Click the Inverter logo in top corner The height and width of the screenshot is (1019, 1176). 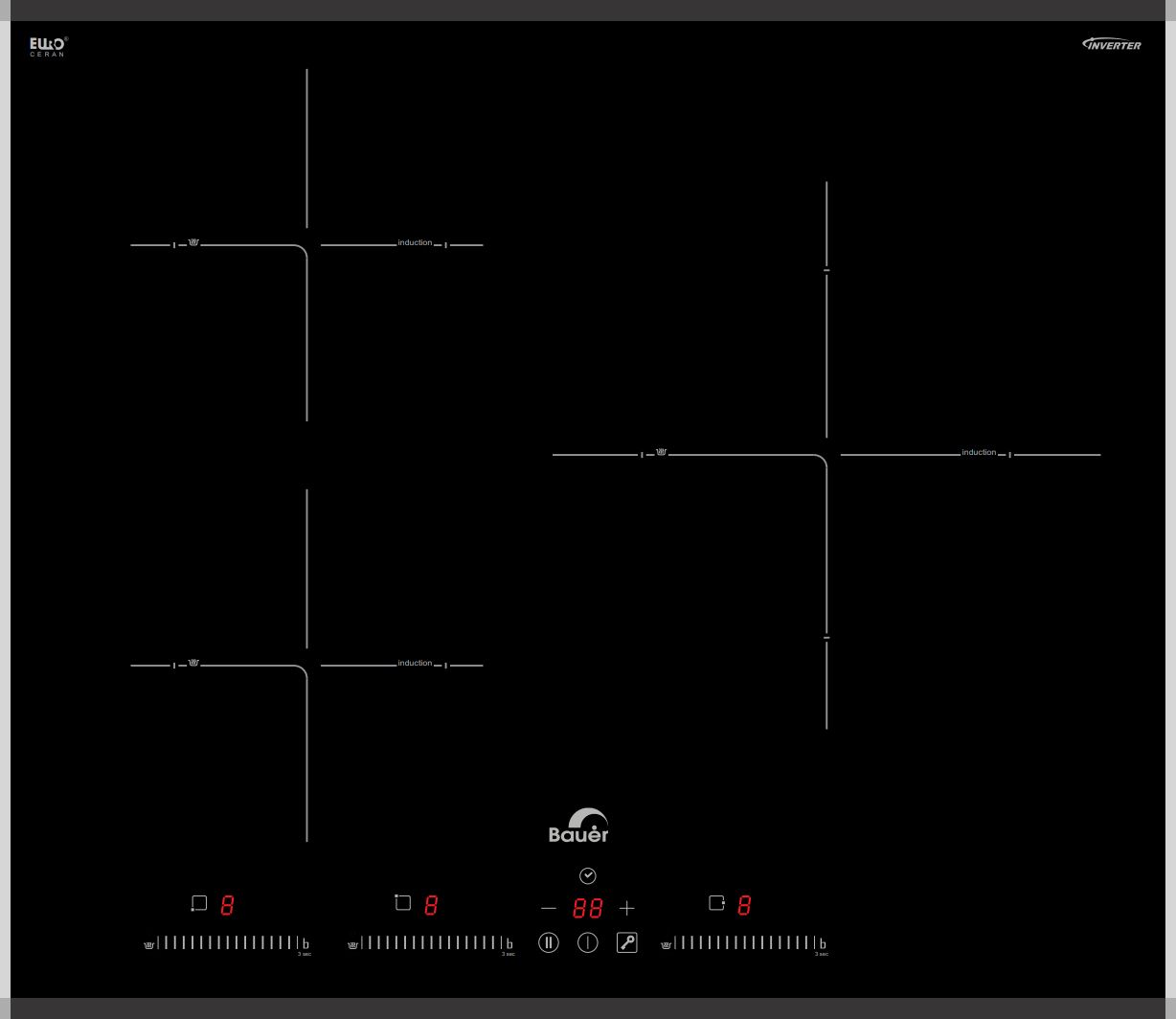click(x=1112, y=44)
